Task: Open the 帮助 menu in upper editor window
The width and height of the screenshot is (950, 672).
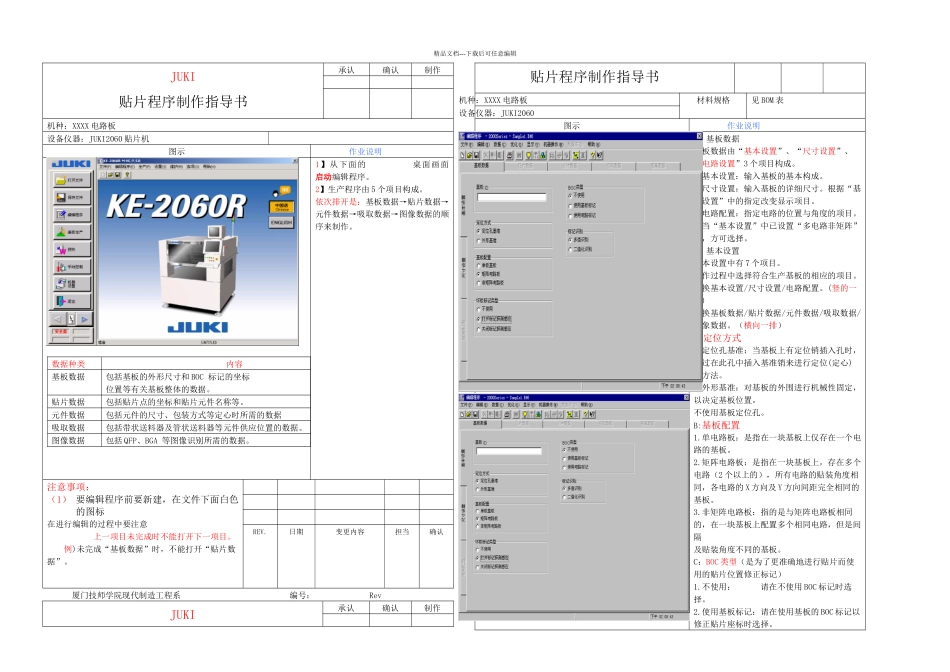Action: tap(594, 145)
